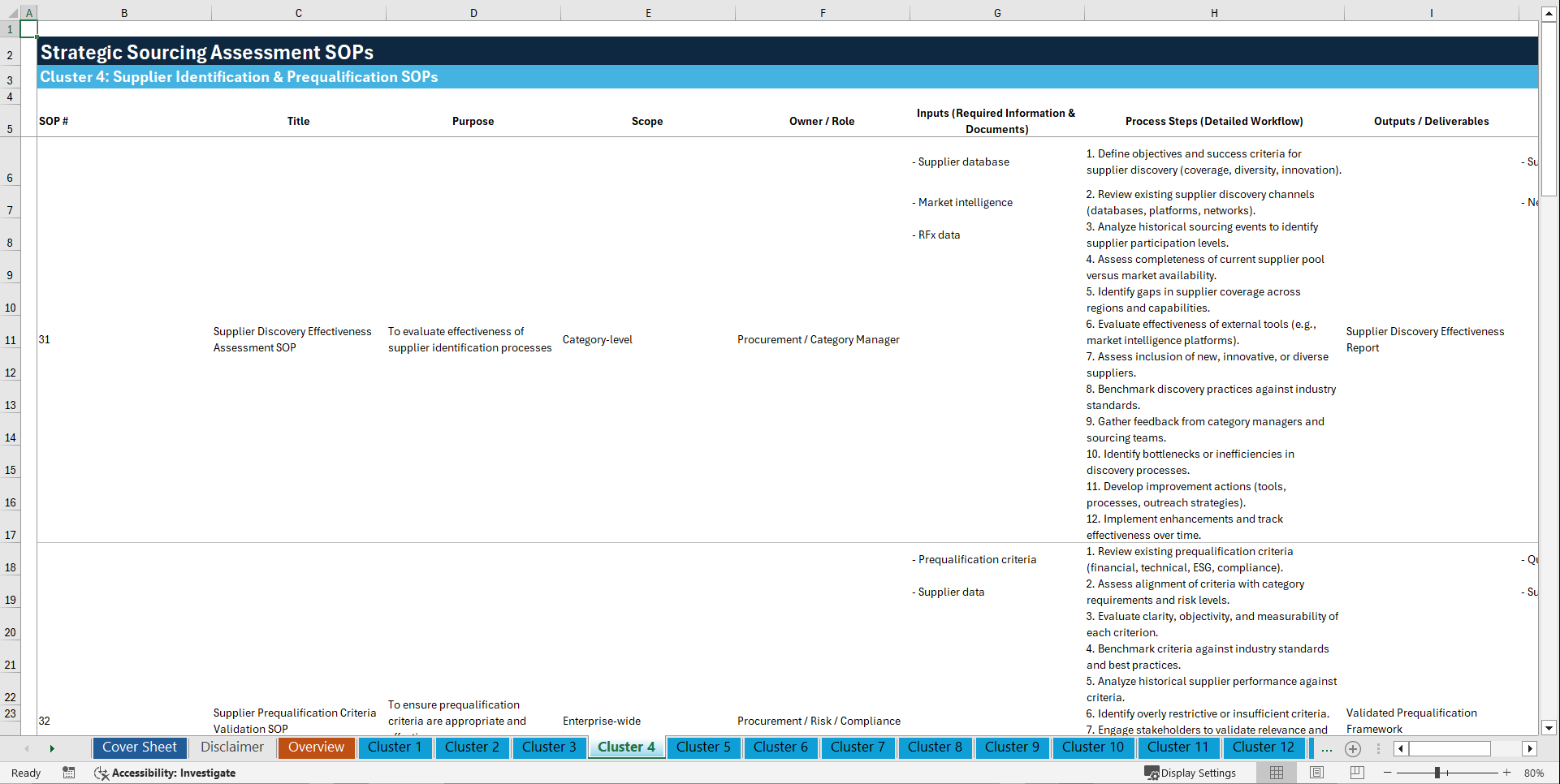Click the right sheet navigation arrow
The image size is (1560, 784).
52,748
